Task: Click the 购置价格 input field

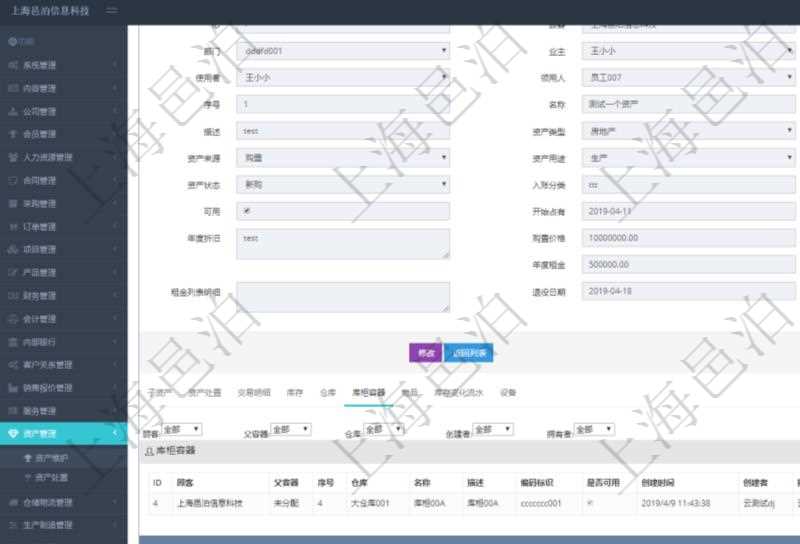Action: click(x=689, y=238)
